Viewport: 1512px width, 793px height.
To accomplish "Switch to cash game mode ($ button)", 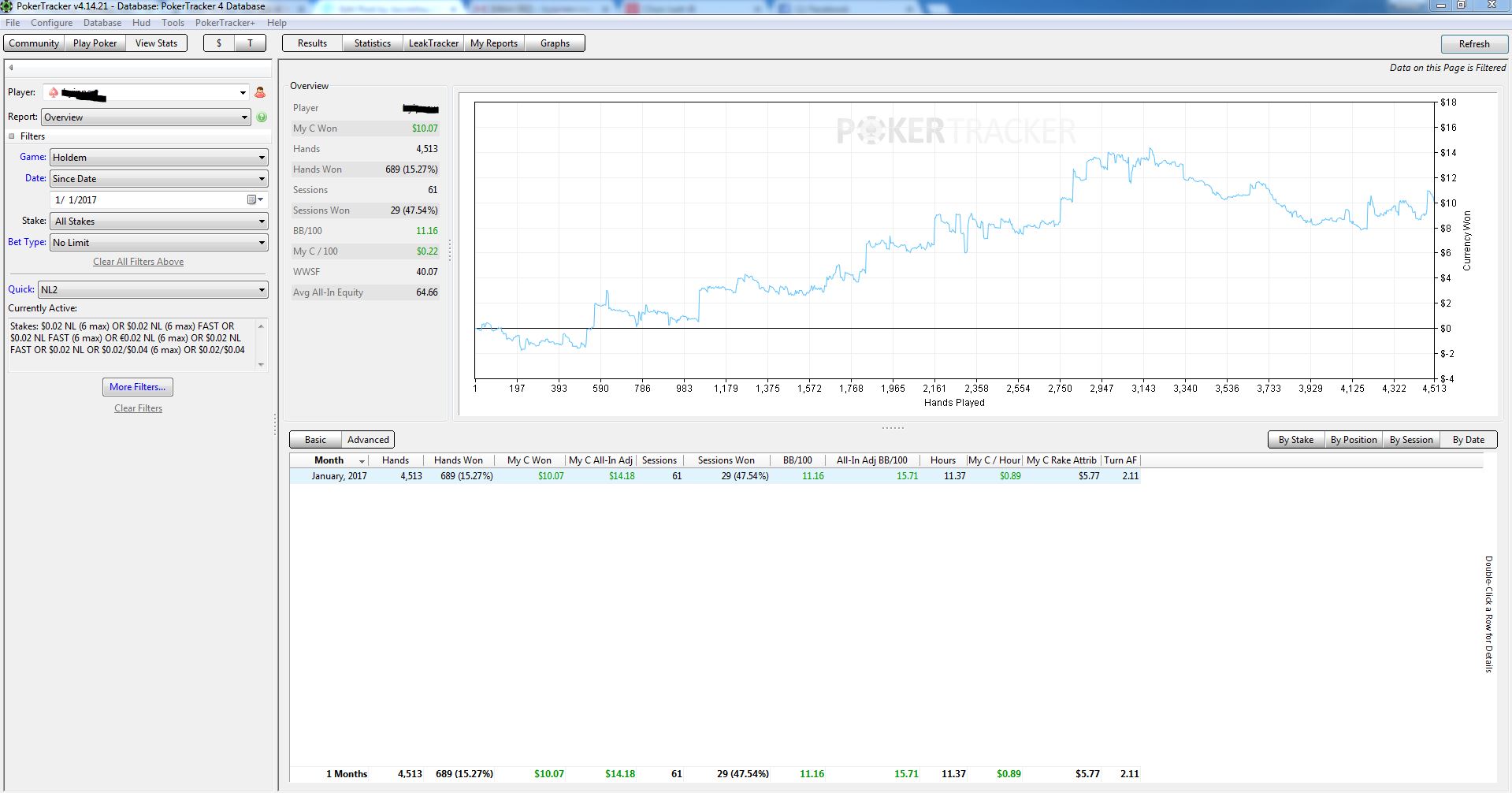I will click(219, 43).
